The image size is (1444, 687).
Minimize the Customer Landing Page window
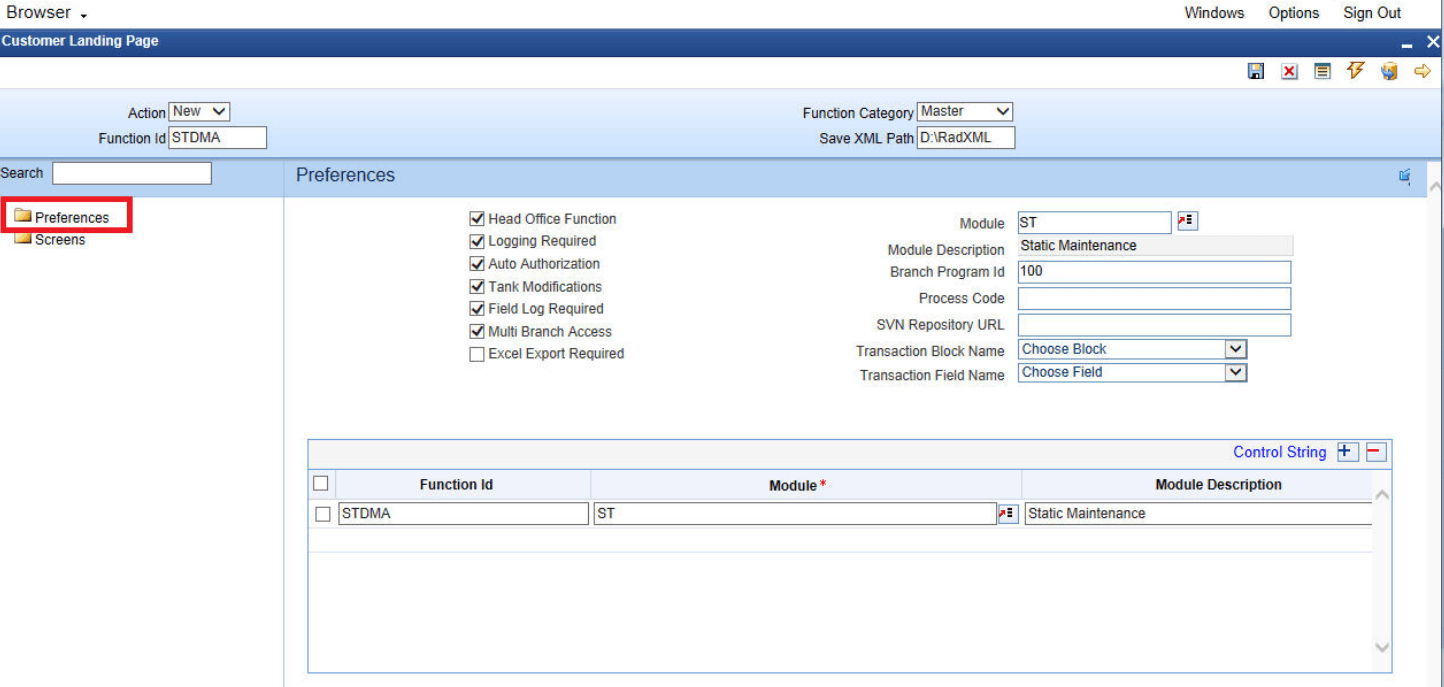coord(1407,44)
